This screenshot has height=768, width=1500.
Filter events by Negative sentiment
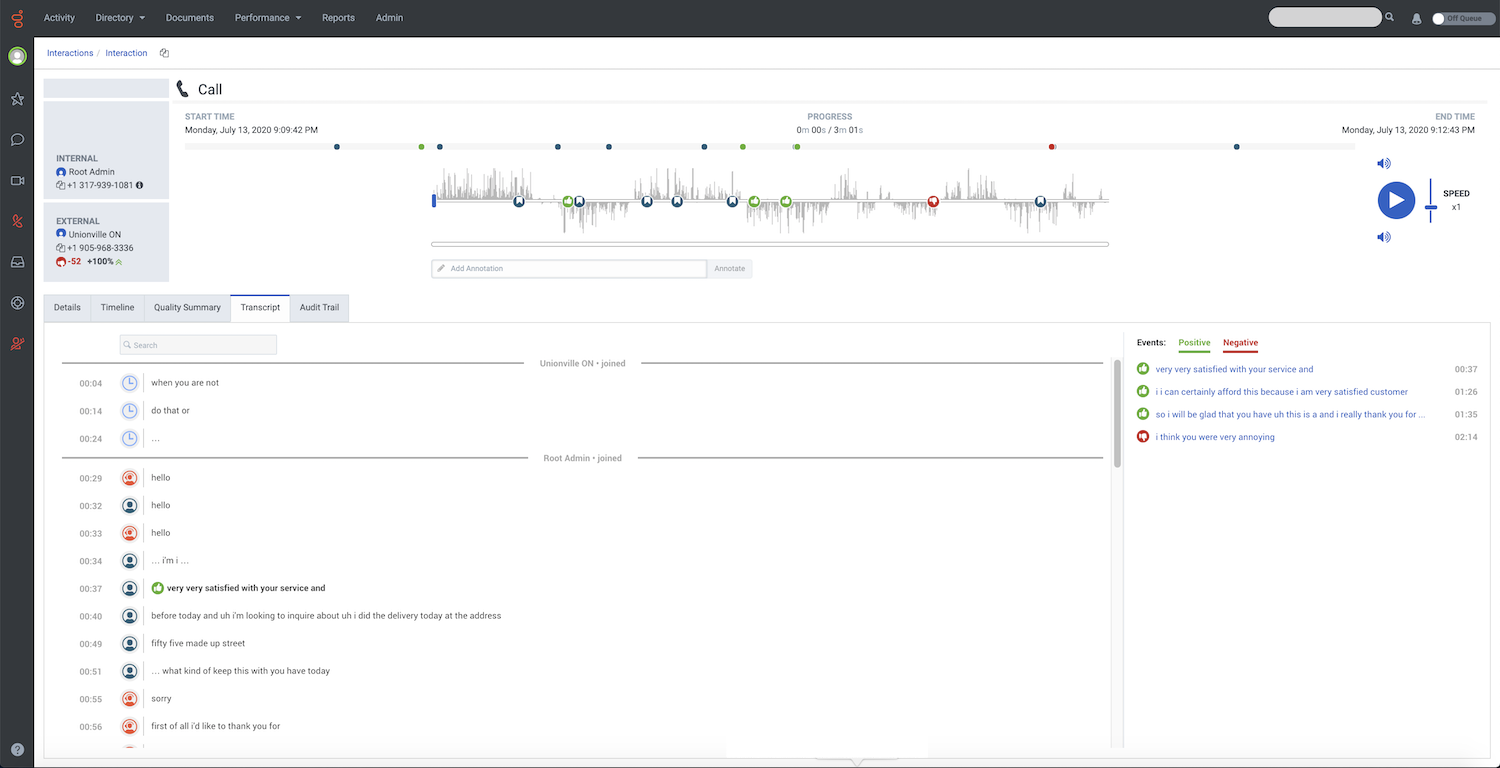tap(1240, 343)
